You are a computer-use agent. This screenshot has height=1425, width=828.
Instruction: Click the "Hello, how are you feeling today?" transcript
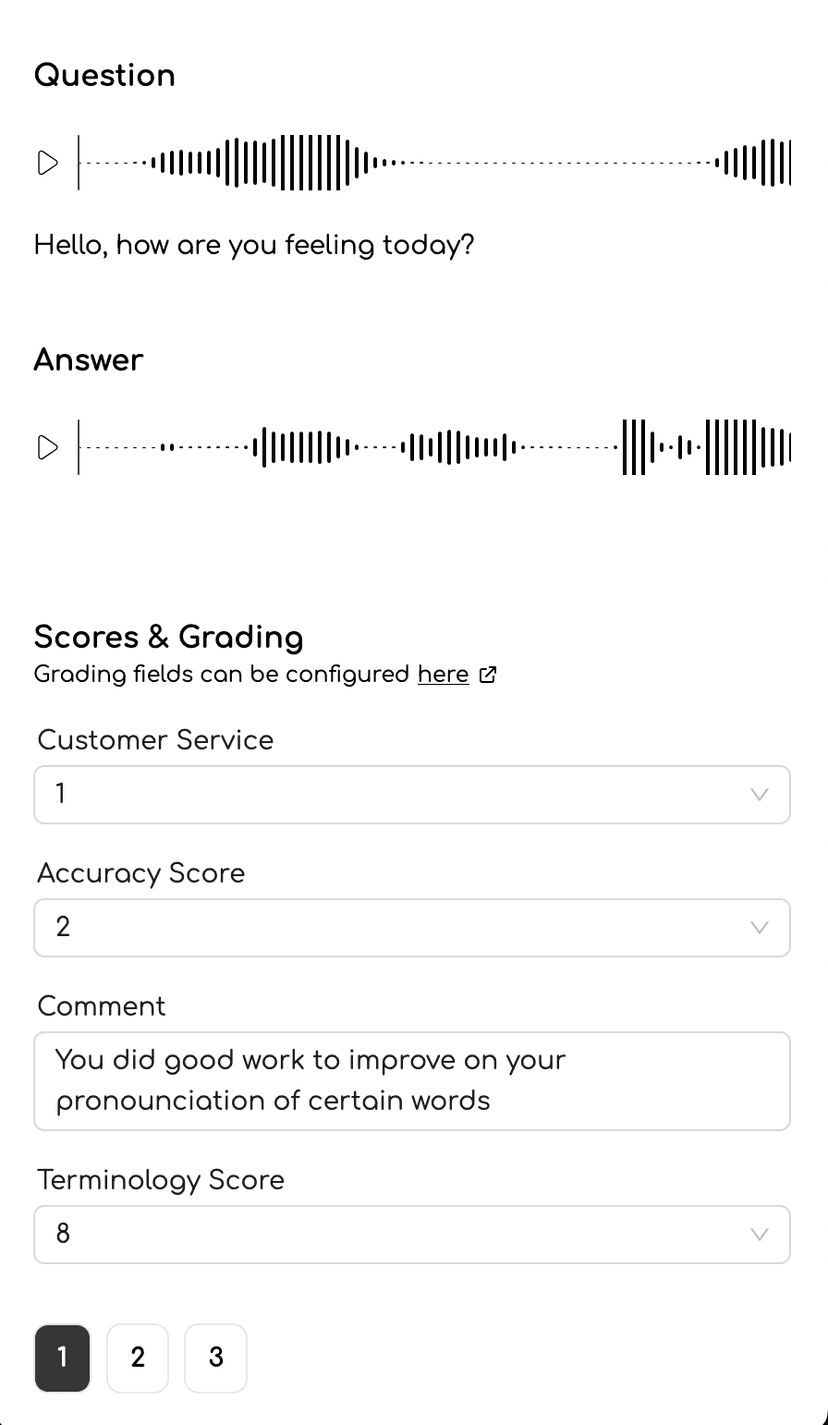click(254, 246)
